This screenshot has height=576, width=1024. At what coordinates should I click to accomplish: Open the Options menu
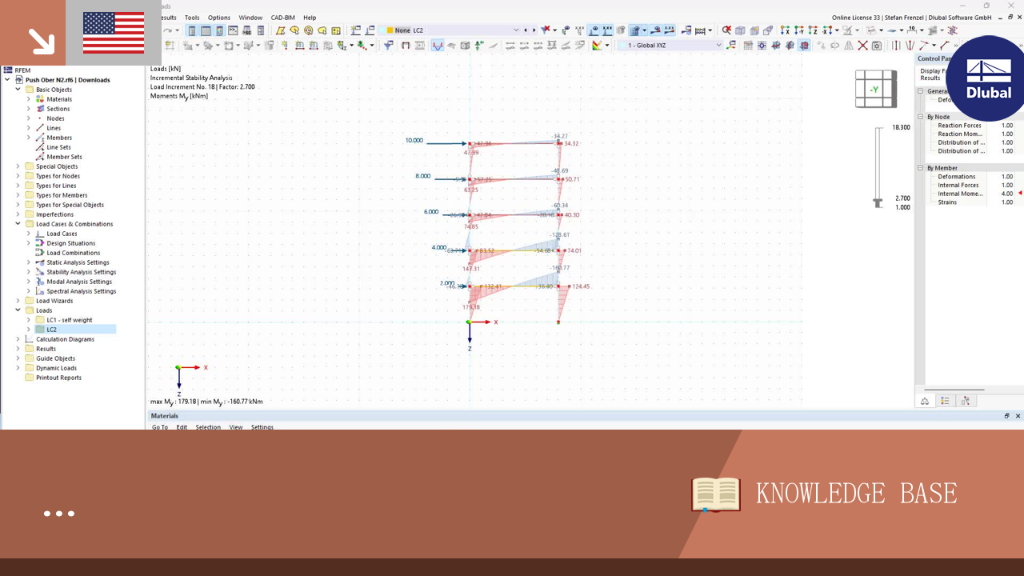coord(219,18)
